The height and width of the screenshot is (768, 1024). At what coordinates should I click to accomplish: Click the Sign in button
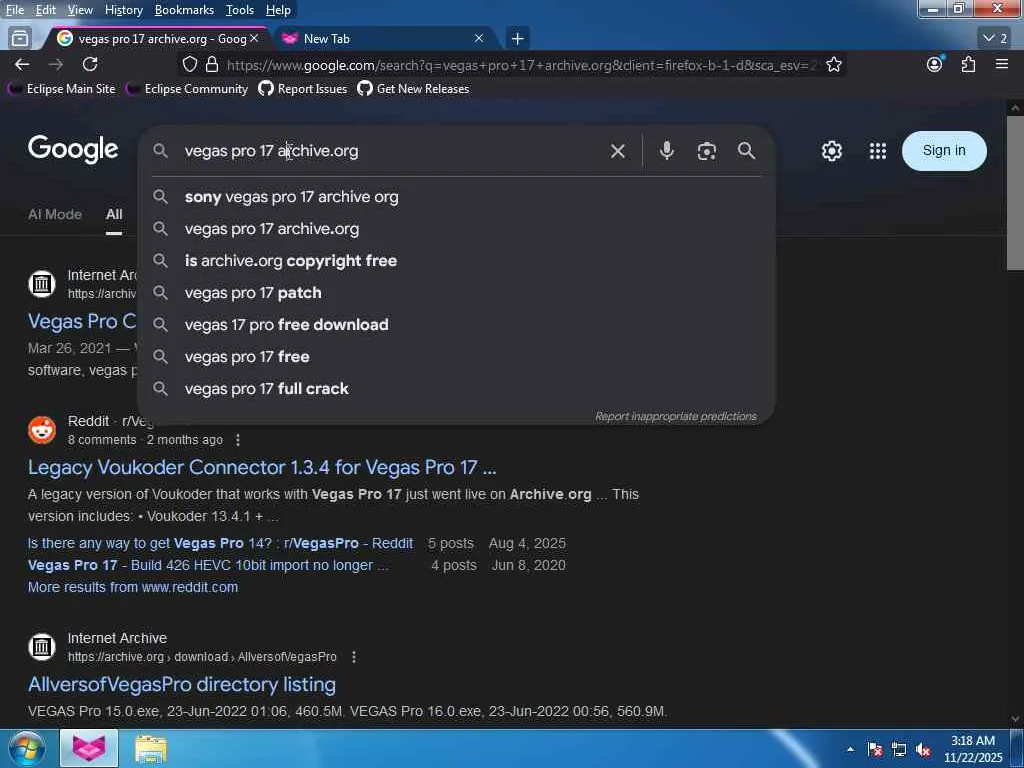coord(944,151)
